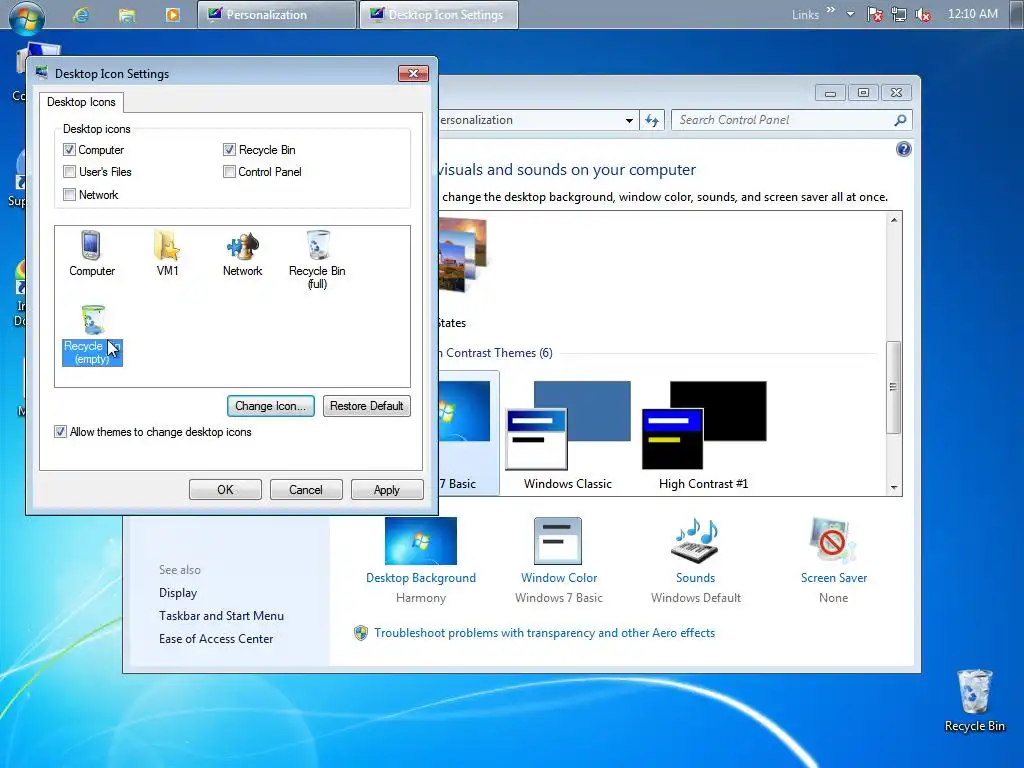Enable the Control Panel checkbox
The width and height of the screenshot is (1024, 768).
(x=229, y=172)
